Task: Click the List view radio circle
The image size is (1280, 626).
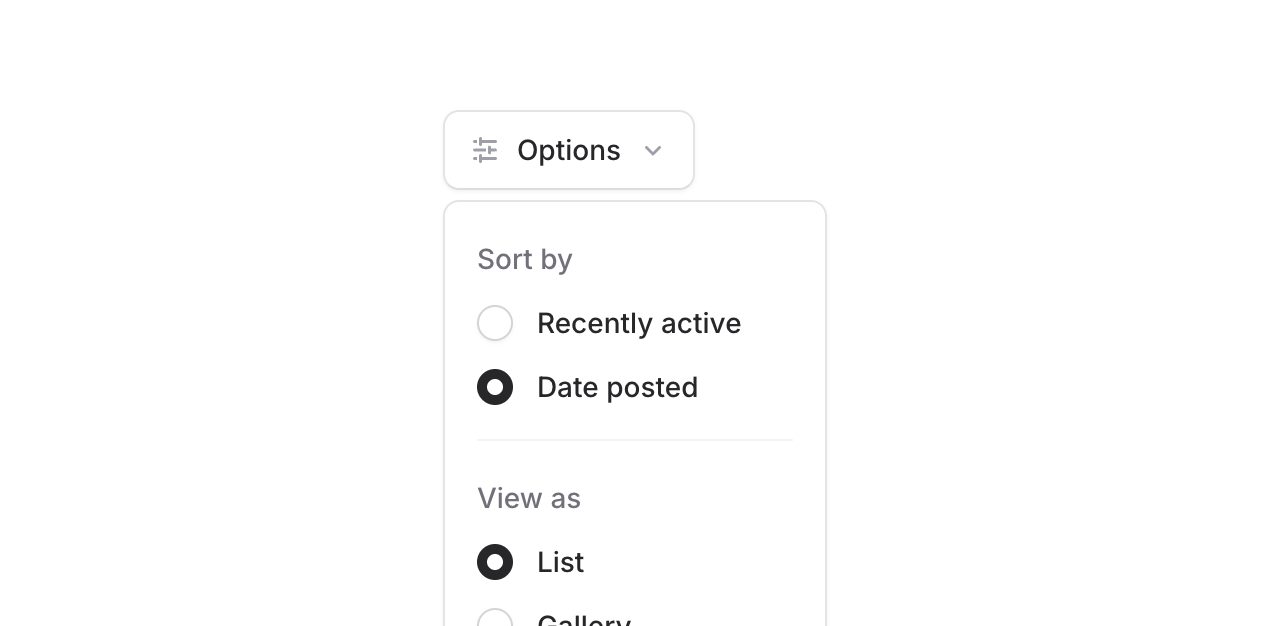Action: [x=495, y=562]
